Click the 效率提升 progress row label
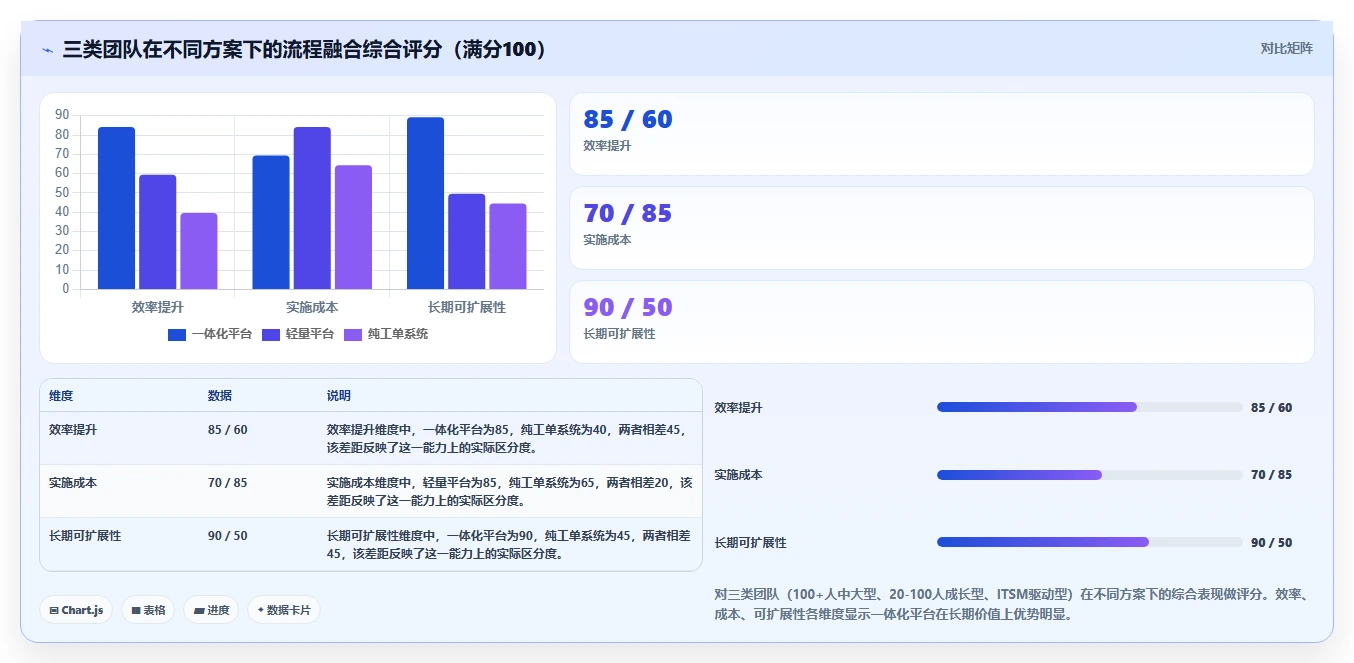1354x663 pixels. [x=738, y=407]
